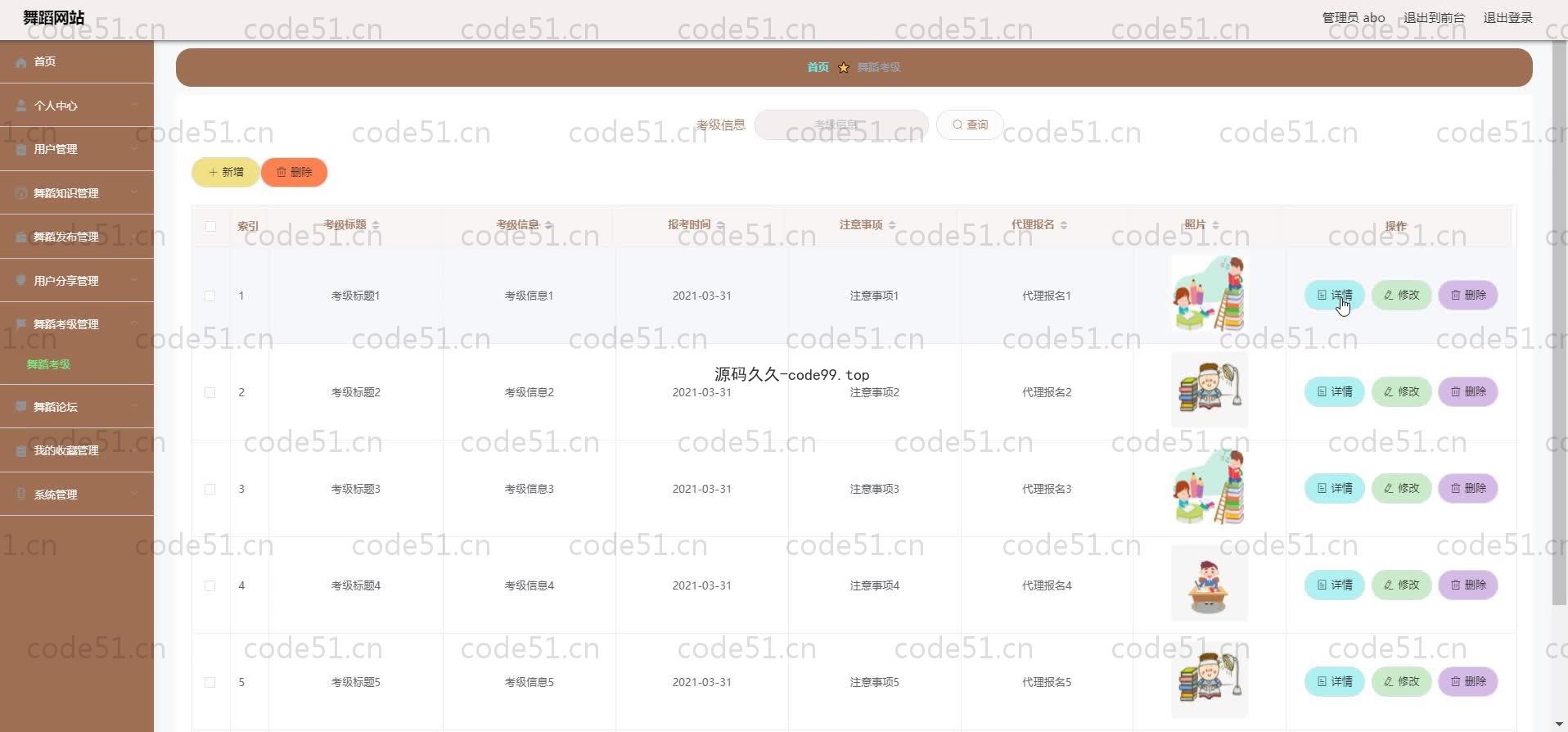Click the 考级信息 search input field

tap(841, 124)
